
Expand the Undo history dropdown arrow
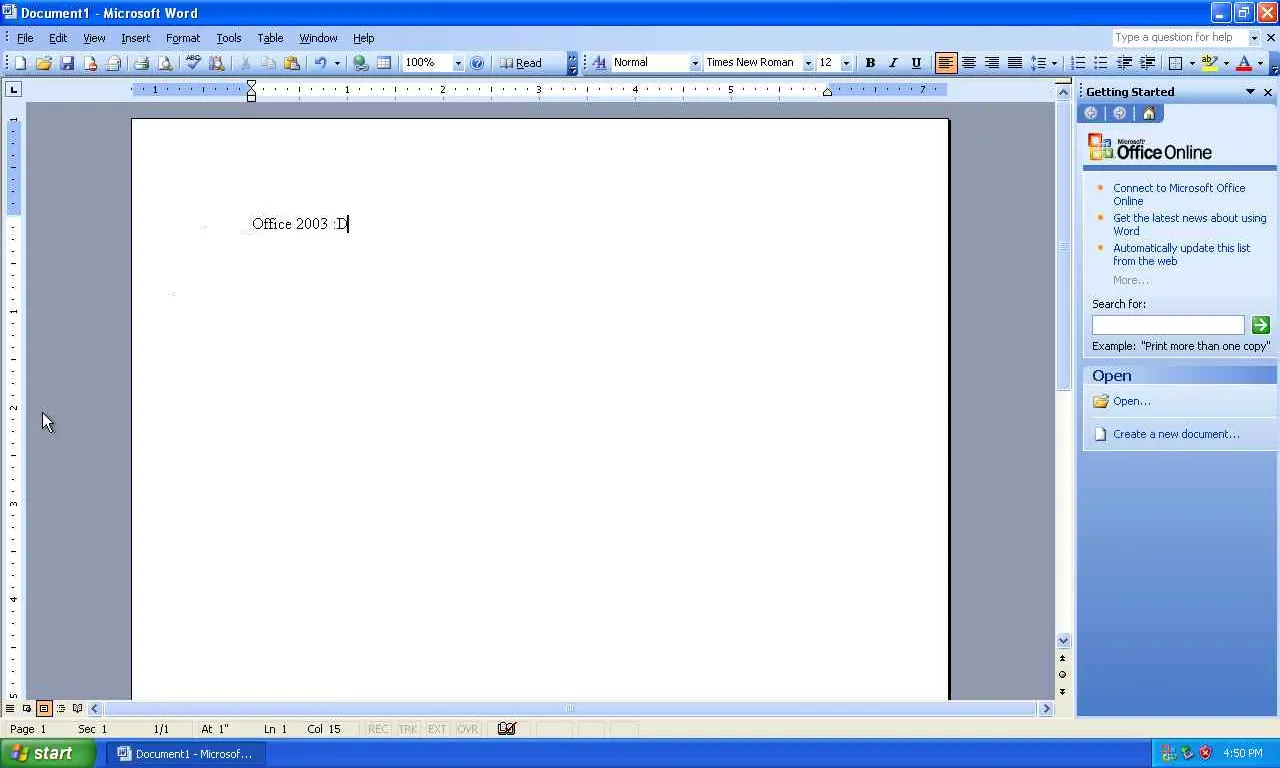click(337, 63)
